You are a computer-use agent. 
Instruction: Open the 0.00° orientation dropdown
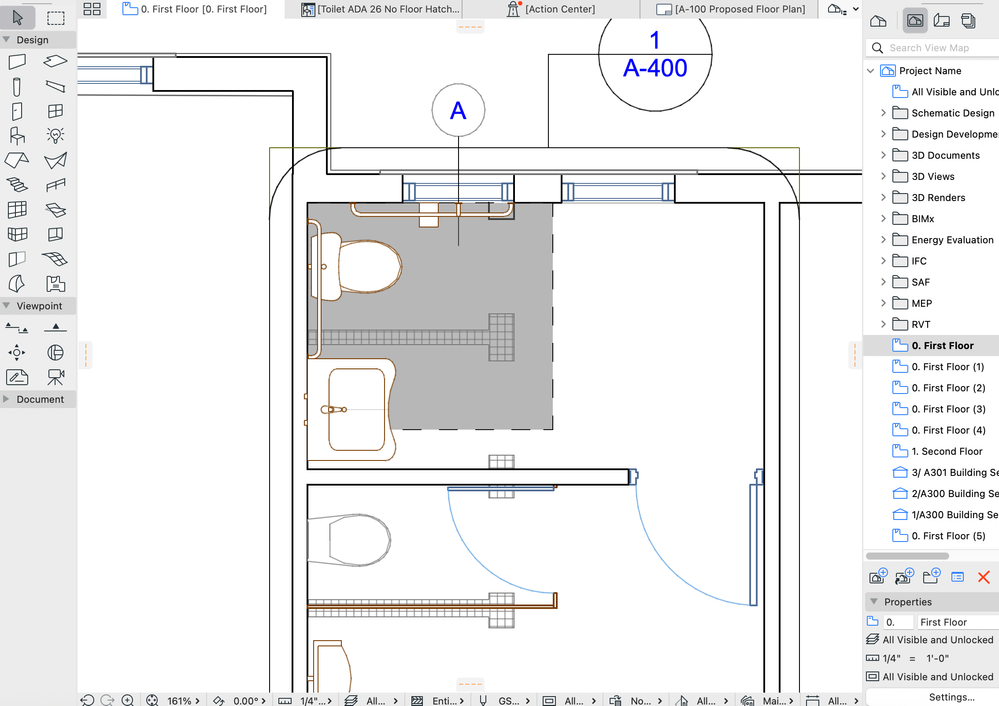(249, 700)
